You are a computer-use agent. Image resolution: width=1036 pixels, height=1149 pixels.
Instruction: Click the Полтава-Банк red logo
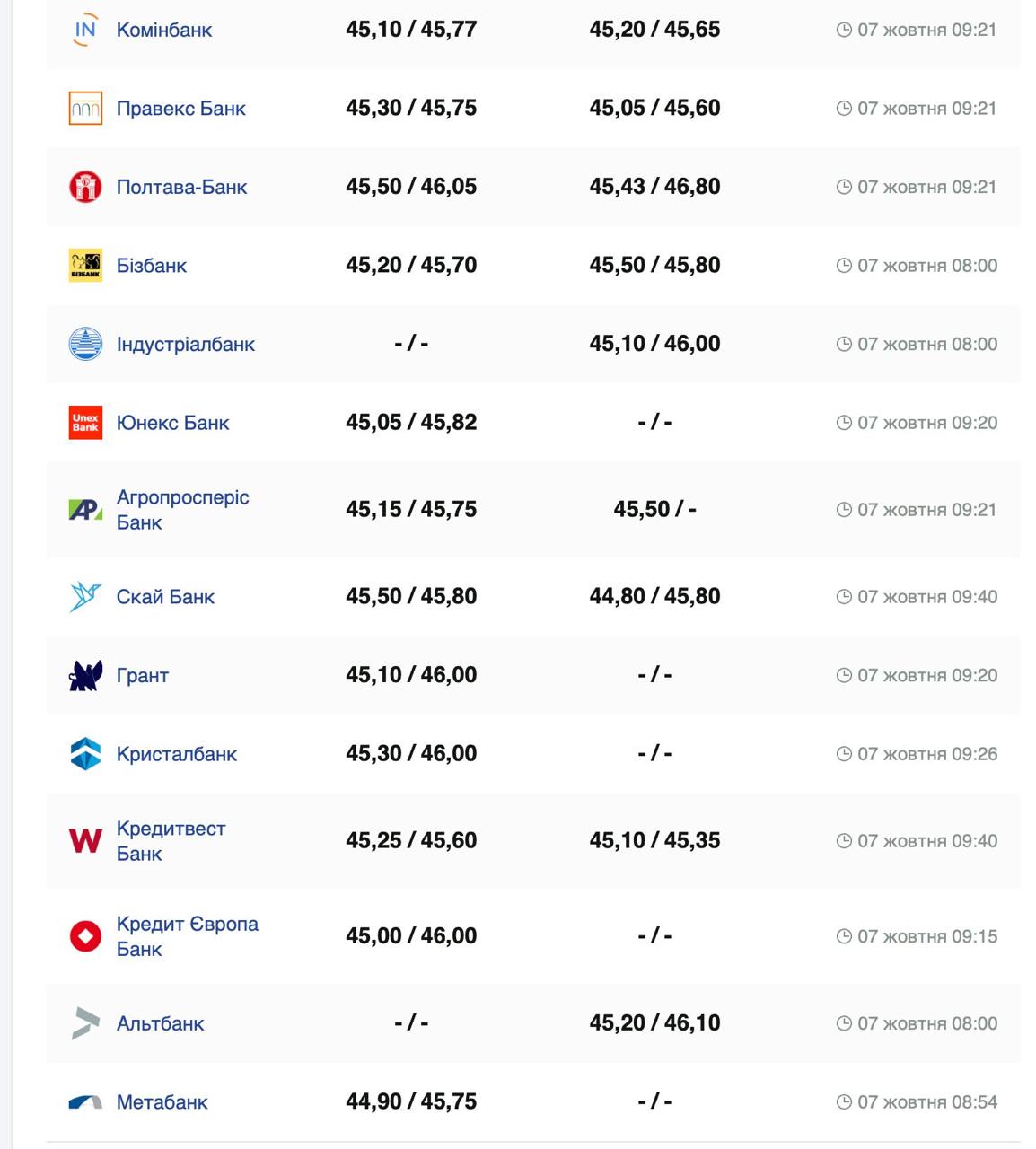[x=85, y=187]
